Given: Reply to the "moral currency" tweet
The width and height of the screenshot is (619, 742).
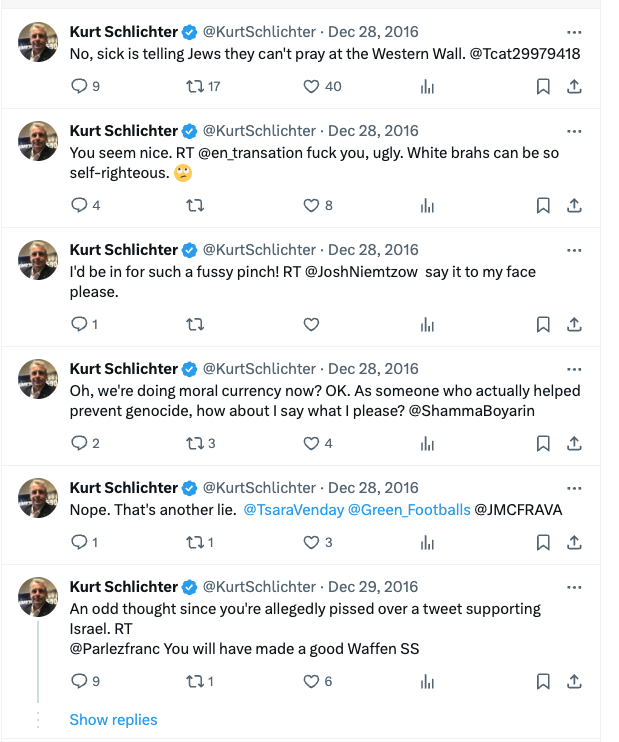Looking at the screenshot, I should (x=80, y=444).
